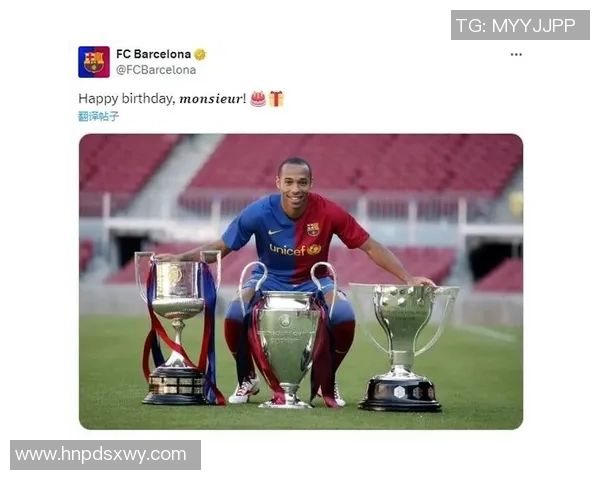Open the three-dot more options menu
This screenshot has width=600, height=480.
[516, 54]
